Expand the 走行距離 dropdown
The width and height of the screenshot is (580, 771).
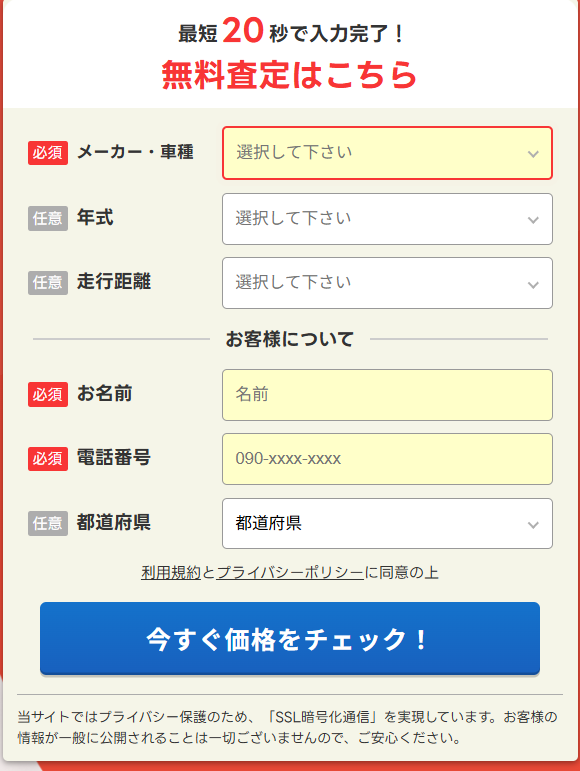(x=387, y=283)
